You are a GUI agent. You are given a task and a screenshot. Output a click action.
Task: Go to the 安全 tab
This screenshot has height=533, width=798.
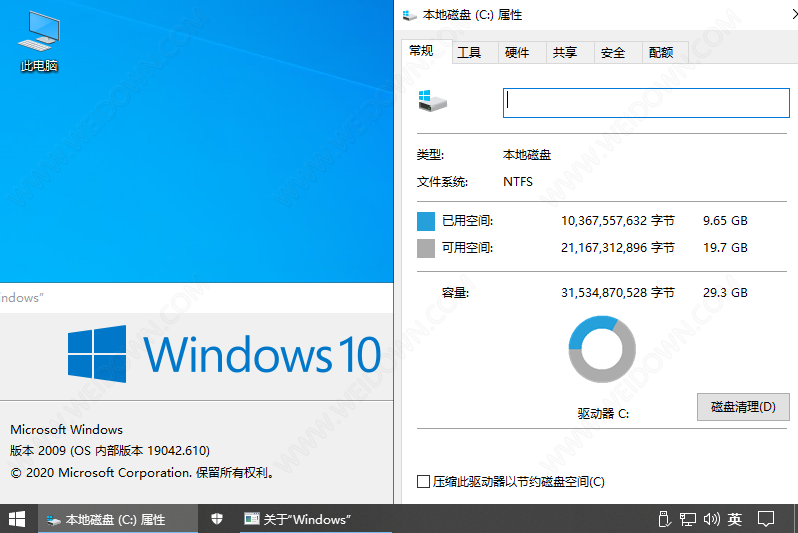[613, 53]
